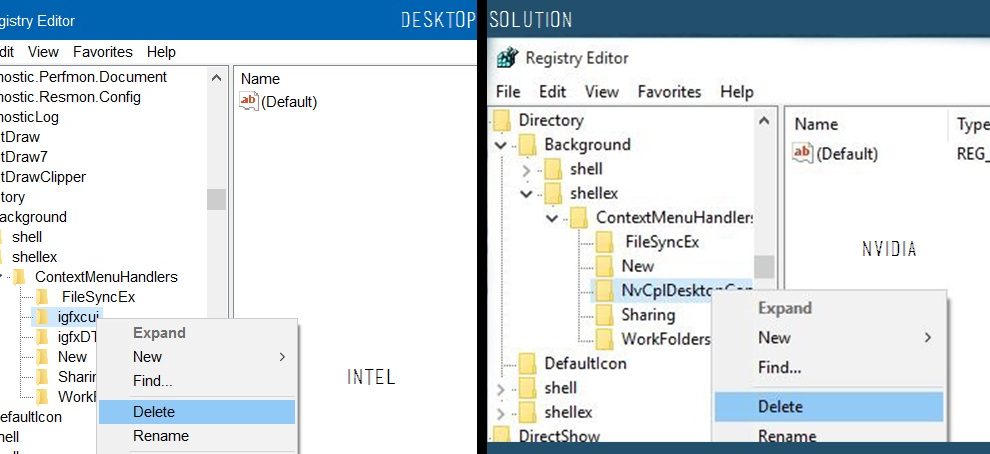This screenshot has width=990, height=454.
Task: Expand the shell key beneath Background
Action: (527, 169)
